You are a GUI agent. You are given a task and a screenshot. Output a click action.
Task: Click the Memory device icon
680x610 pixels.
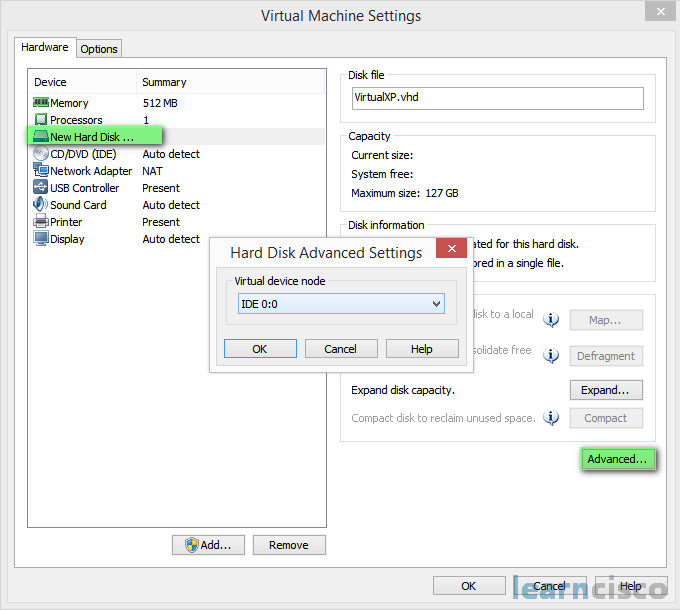[x=41, y=102]
